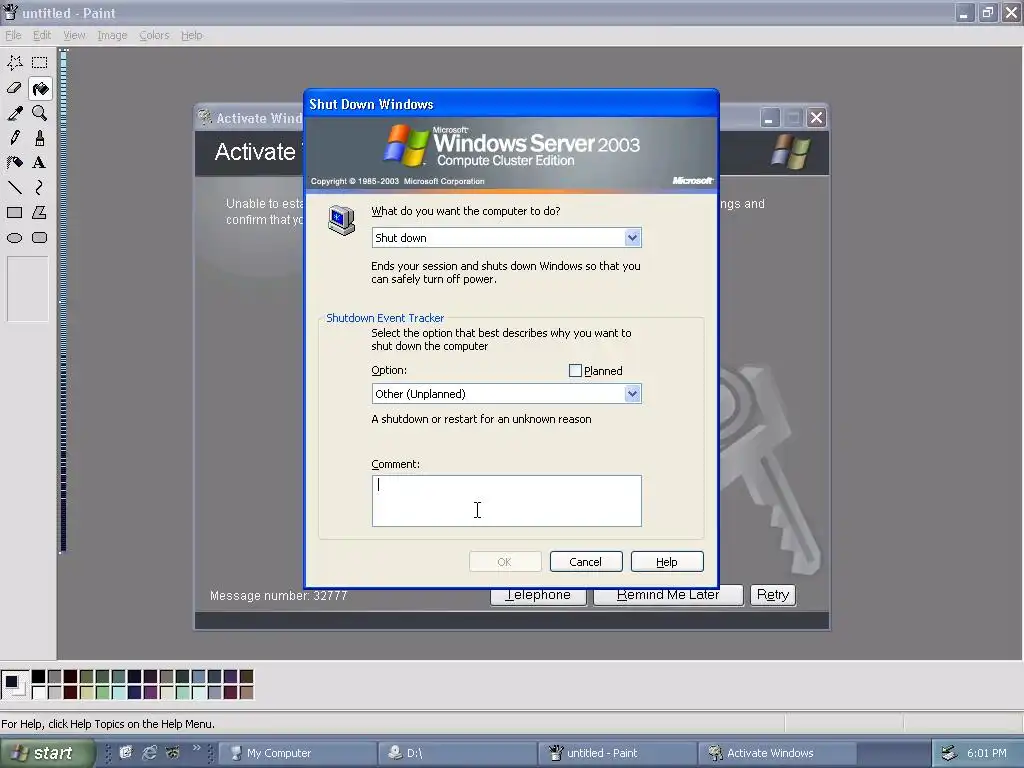The height and width of the screenshot is (768, 1024).
Task: Choose the Eraser tool in Paint
Action: pyautogui.click(x=14, y=88)
